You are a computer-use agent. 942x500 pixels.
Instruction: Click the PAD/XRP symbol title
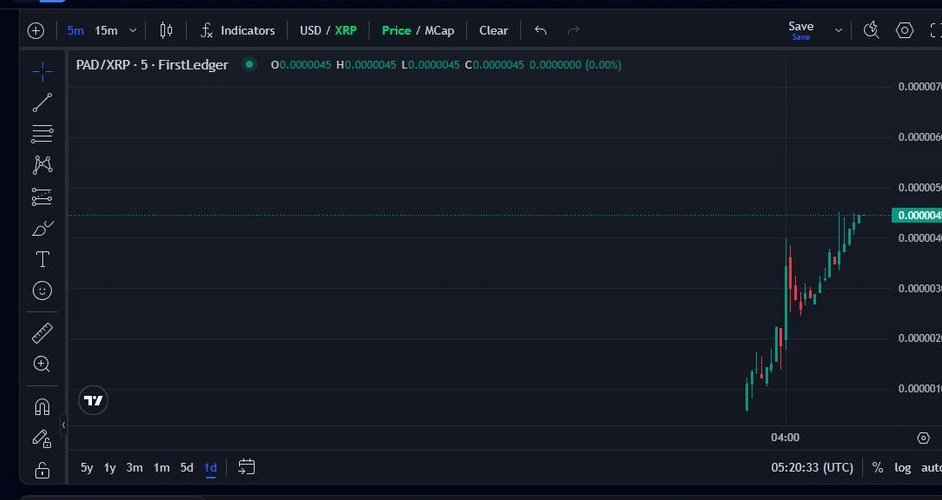(152, 65)
